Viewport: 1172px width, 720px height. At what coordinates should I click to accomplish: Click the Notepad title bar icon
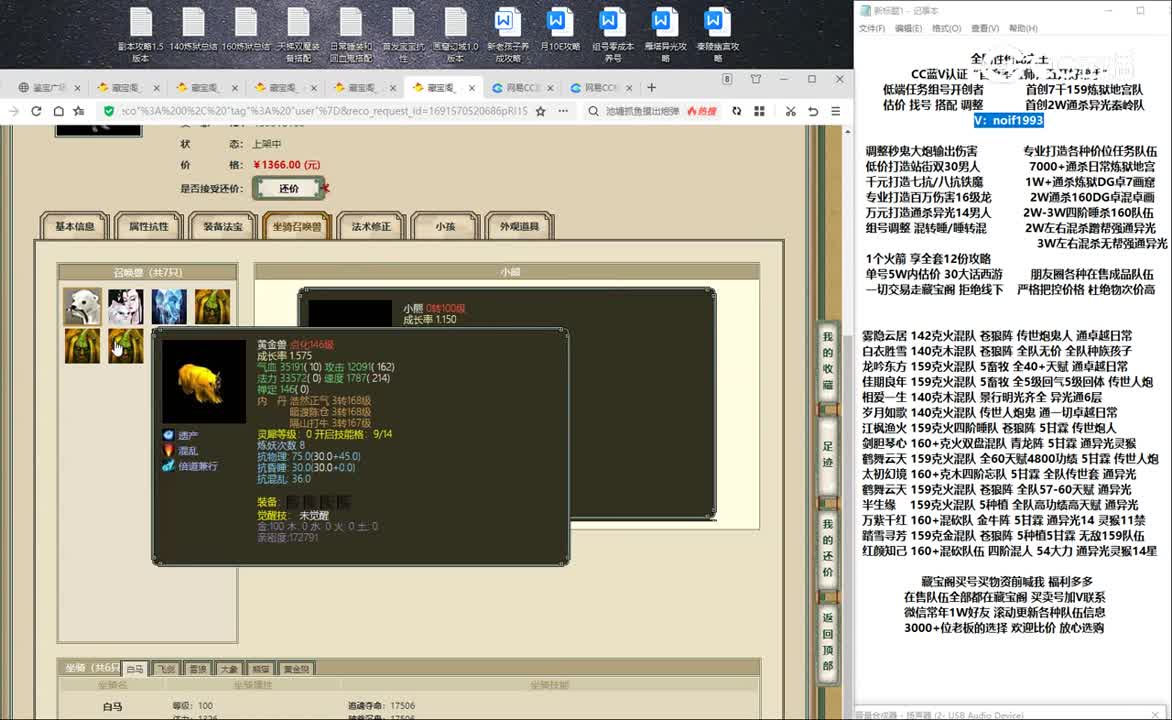(866, 10)
